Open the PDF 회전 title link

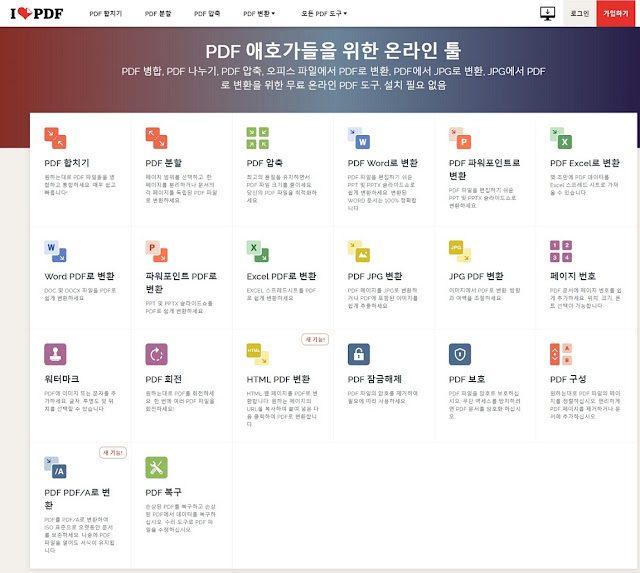pyautogui.click(x=164, y=379)
